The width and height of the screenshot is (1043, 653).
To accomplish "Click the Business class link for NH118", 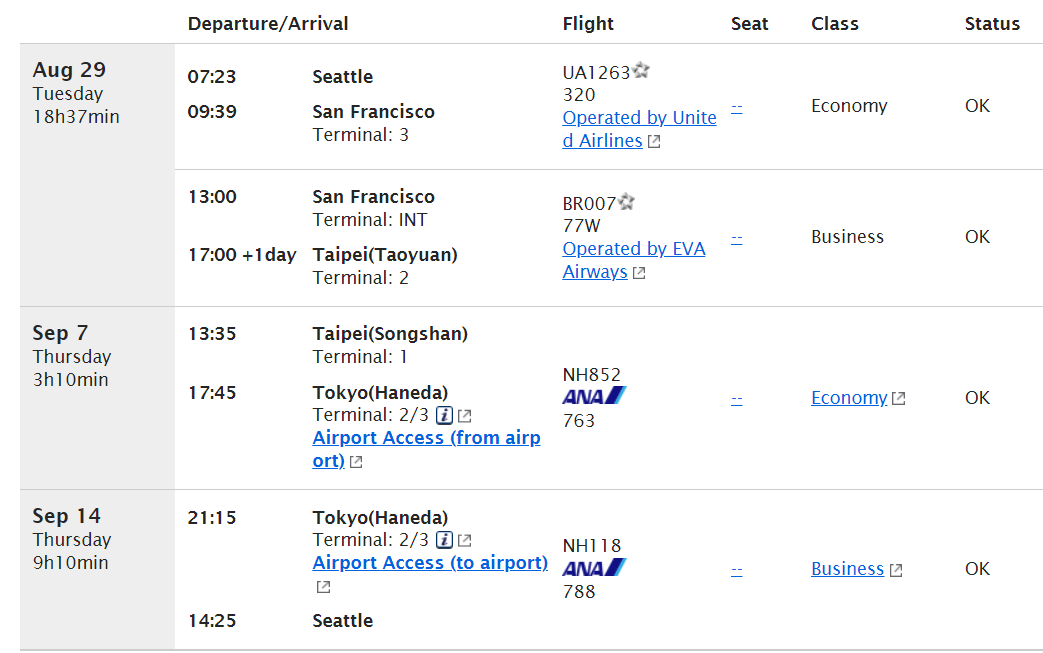I will click(x=847, y=569).
